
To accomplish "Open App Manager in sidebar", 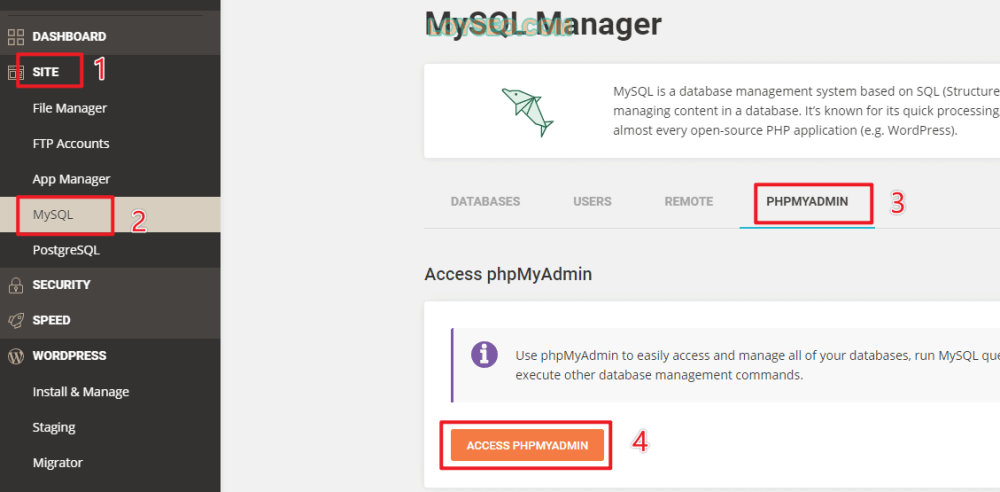I will click(x=71, y=179).
